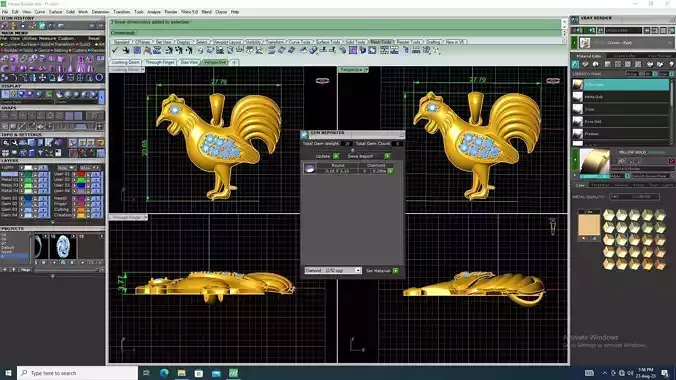Click the yellow gold material preview thumbnail
Viewport: 676px width, 380px height.
595,162
